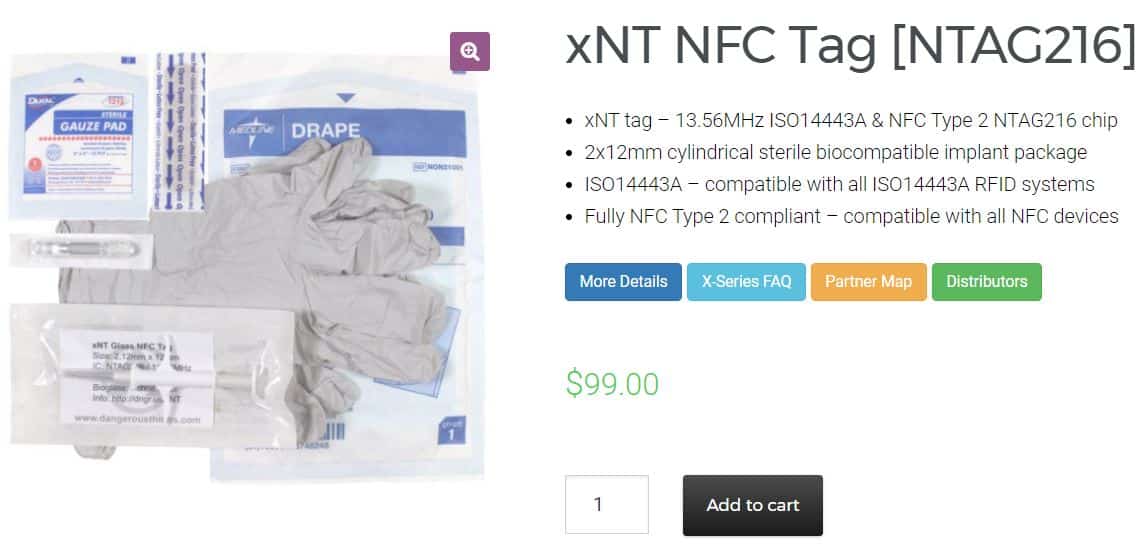Image resolution: width=1148 pixels, height=548 pixels.
Task: Open the orange Partner Map button
Action: (x=868, y=282)
